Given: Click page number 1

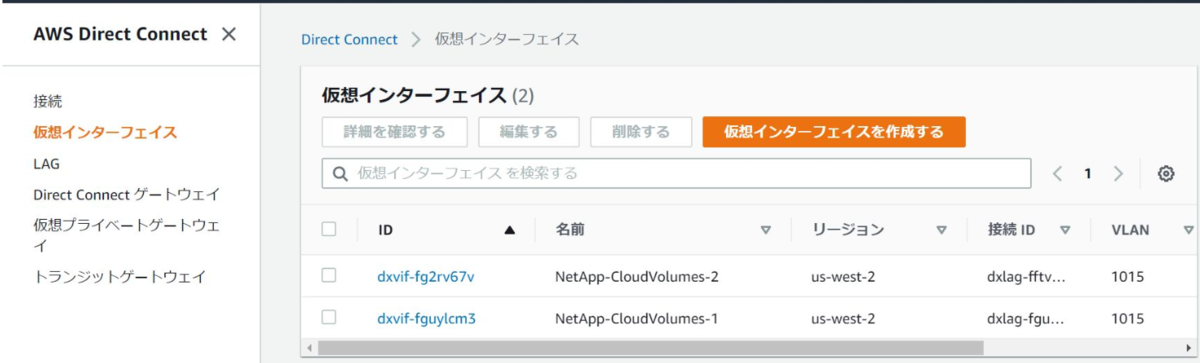Looking at the screenshot, I should [x=1087, y=174].
